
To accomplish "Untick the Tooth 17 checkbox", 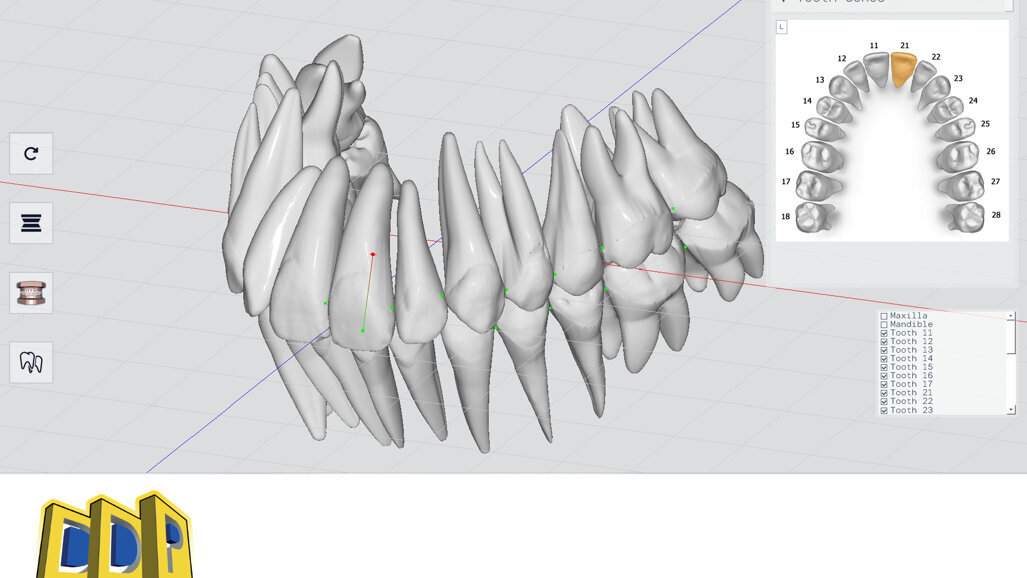I will click(x=884, y=384).
